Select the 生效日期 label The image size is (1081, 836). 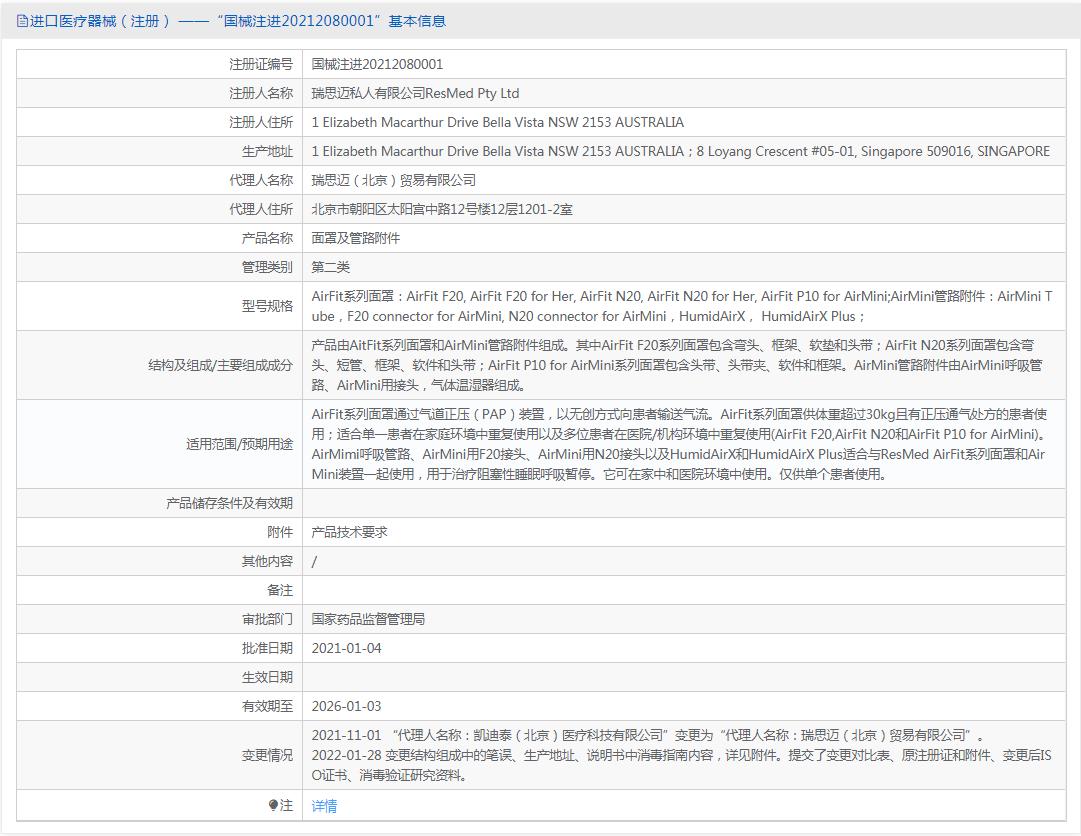[x=267, y=677]
